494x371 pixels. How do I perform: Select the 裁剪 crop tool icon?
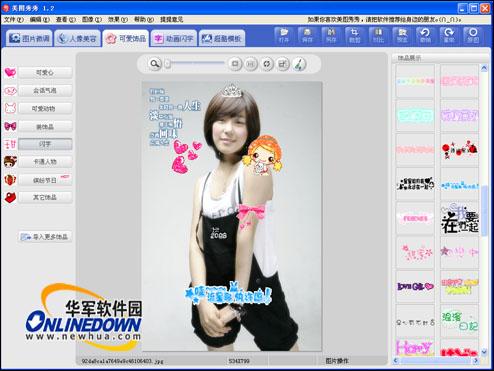[x=354, y=36]
